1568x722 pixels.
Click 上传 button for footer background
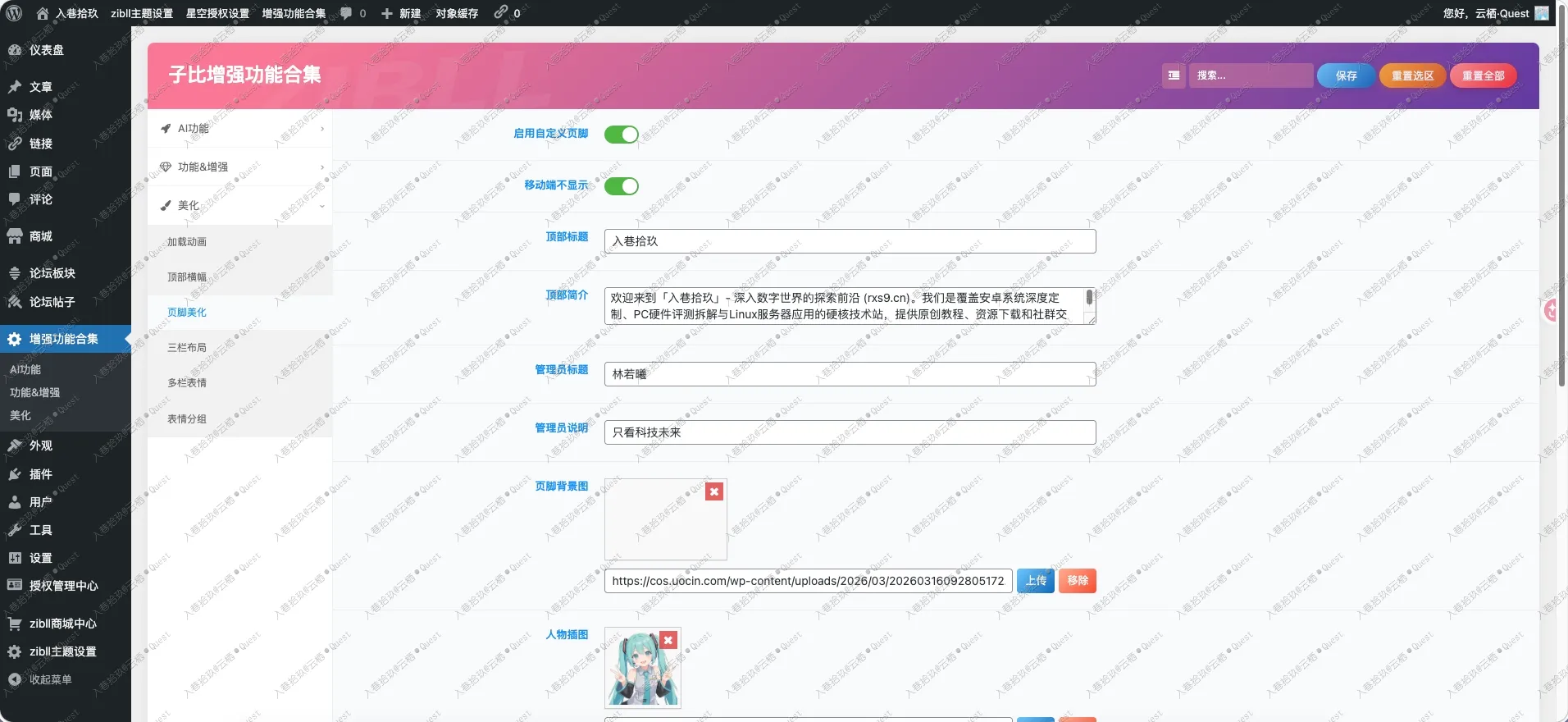[x=1036, y=581]
